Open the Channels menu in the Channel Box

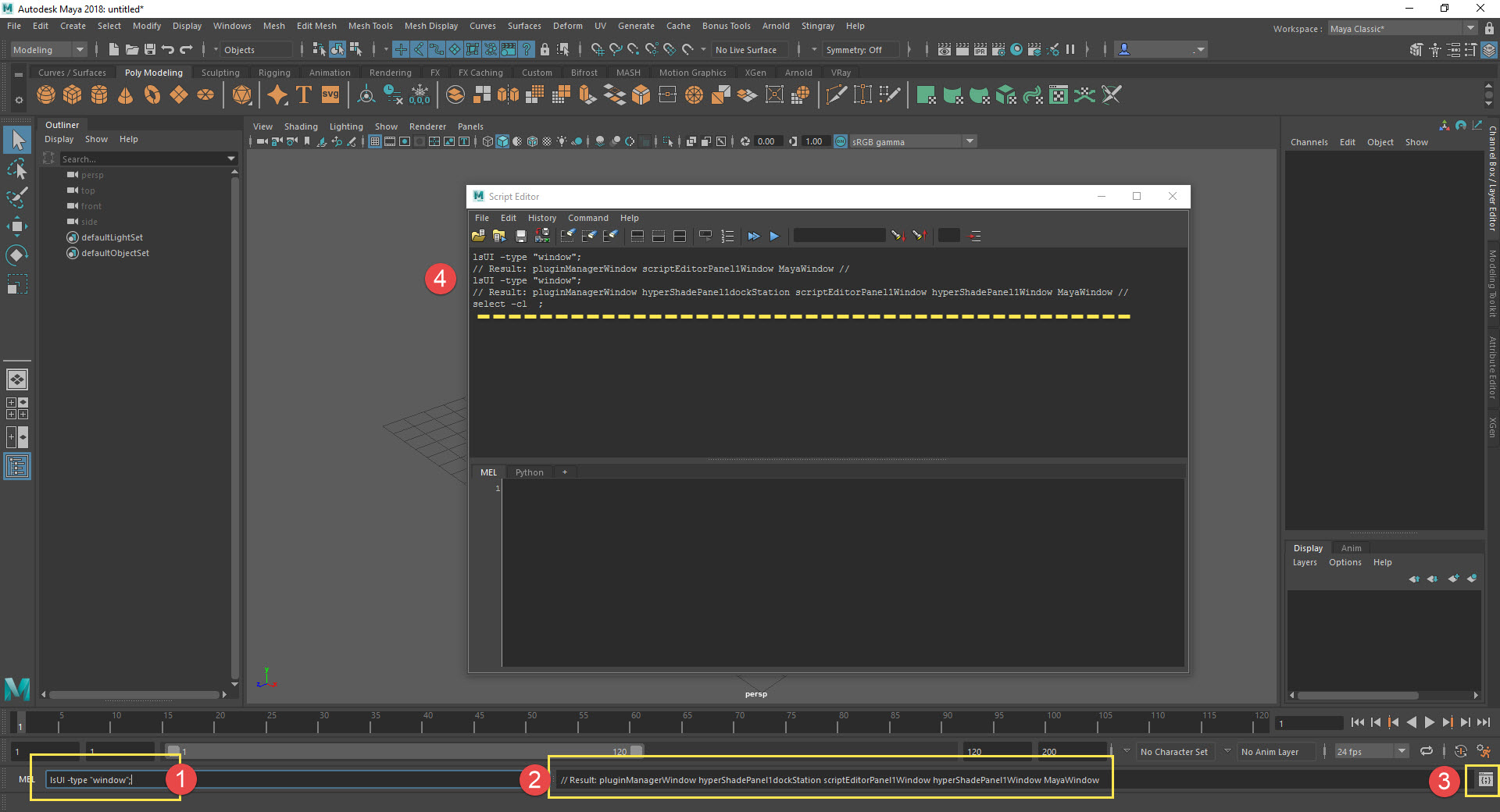coord(1309,141)
